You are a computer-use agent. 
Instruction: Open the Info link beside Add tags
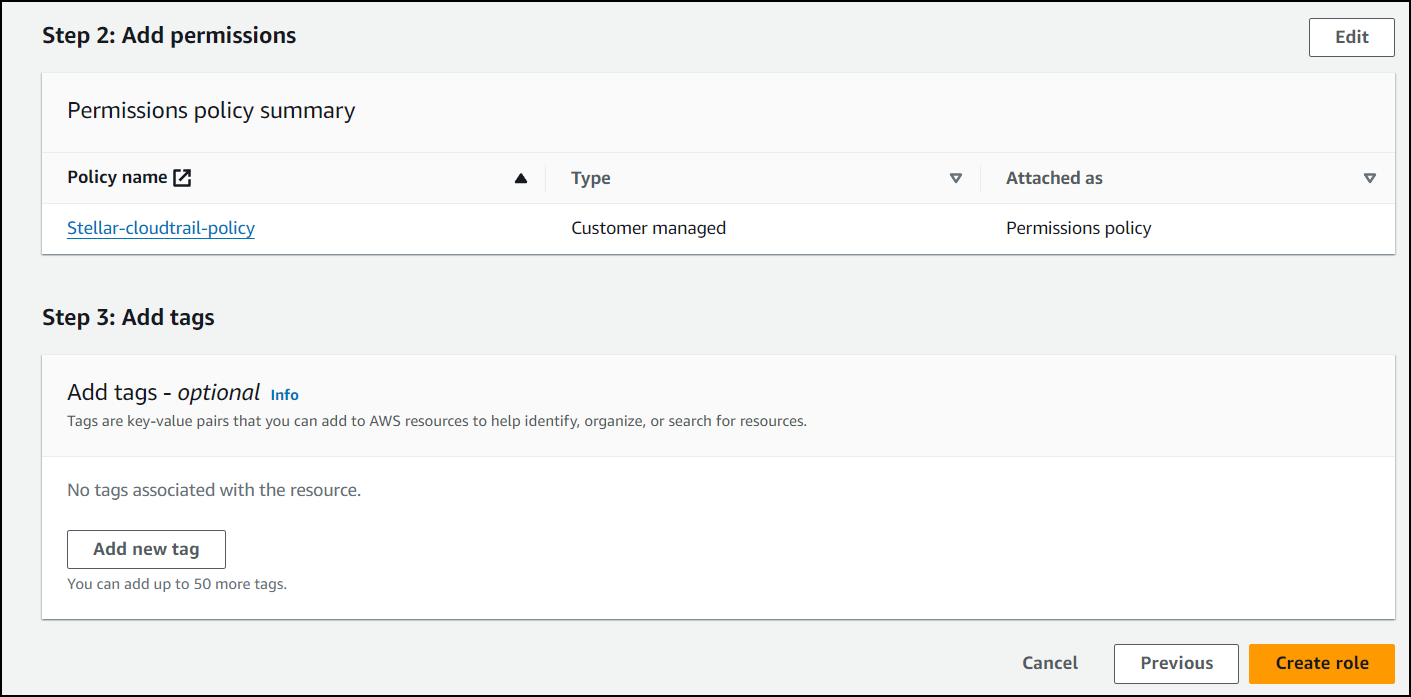click(x=285, y=394)
